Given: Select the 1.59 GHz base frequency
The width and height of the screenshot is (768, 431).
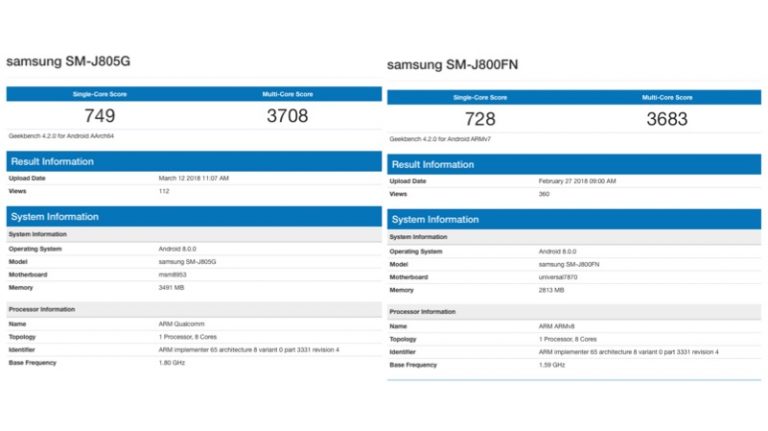Looking at the screenshot, I should (551, 365).
